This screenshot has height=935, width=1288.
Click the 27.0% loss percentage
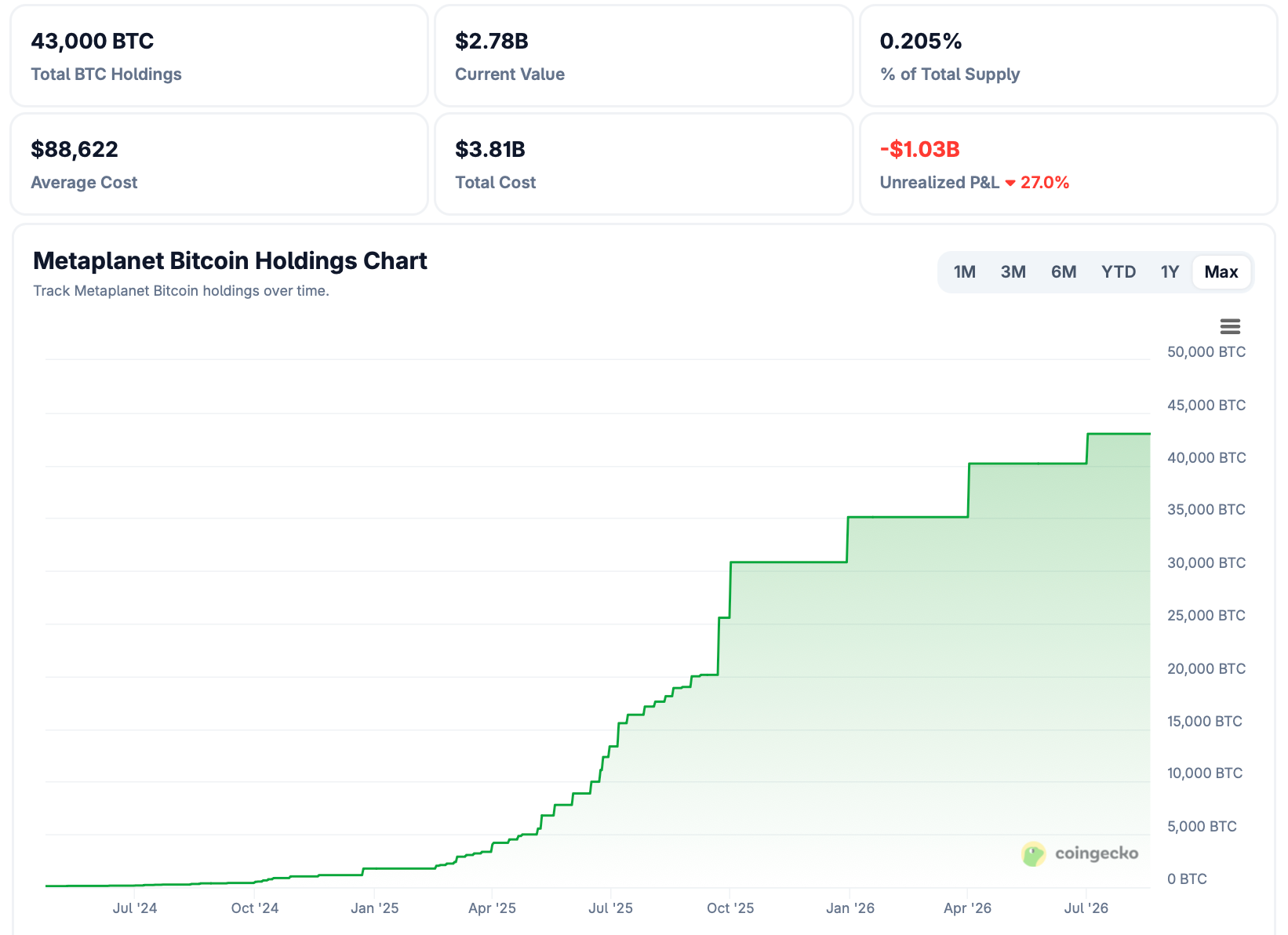[1045, 183]
